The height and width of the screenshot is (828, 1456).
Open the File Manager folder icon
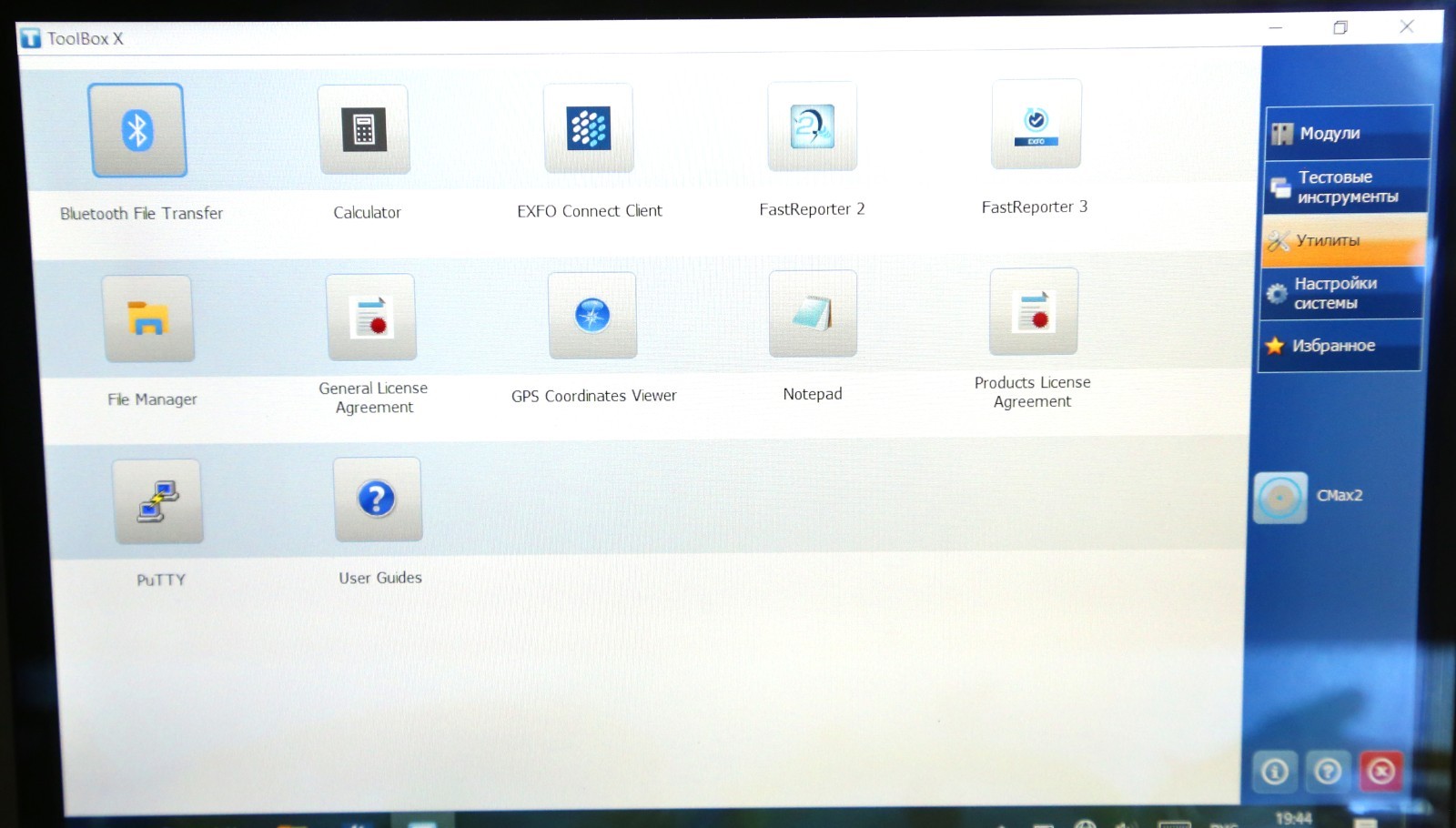148,318
